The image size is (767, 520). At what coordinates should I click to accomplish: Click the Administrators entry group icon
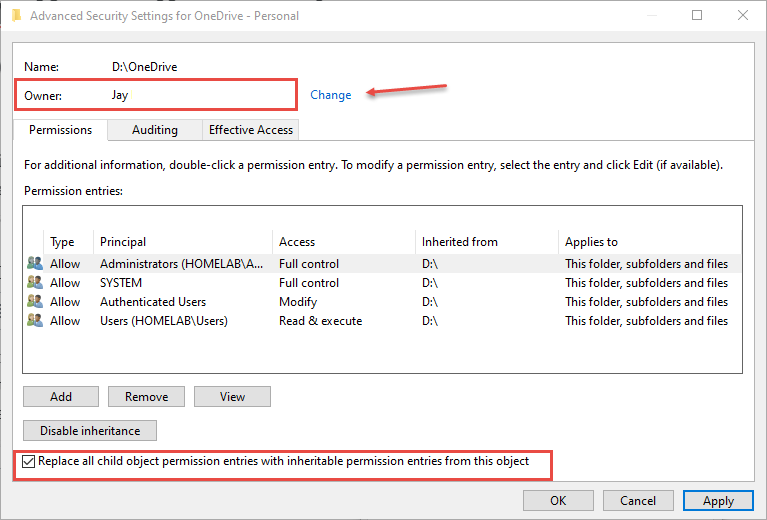(x=35, y=264)
